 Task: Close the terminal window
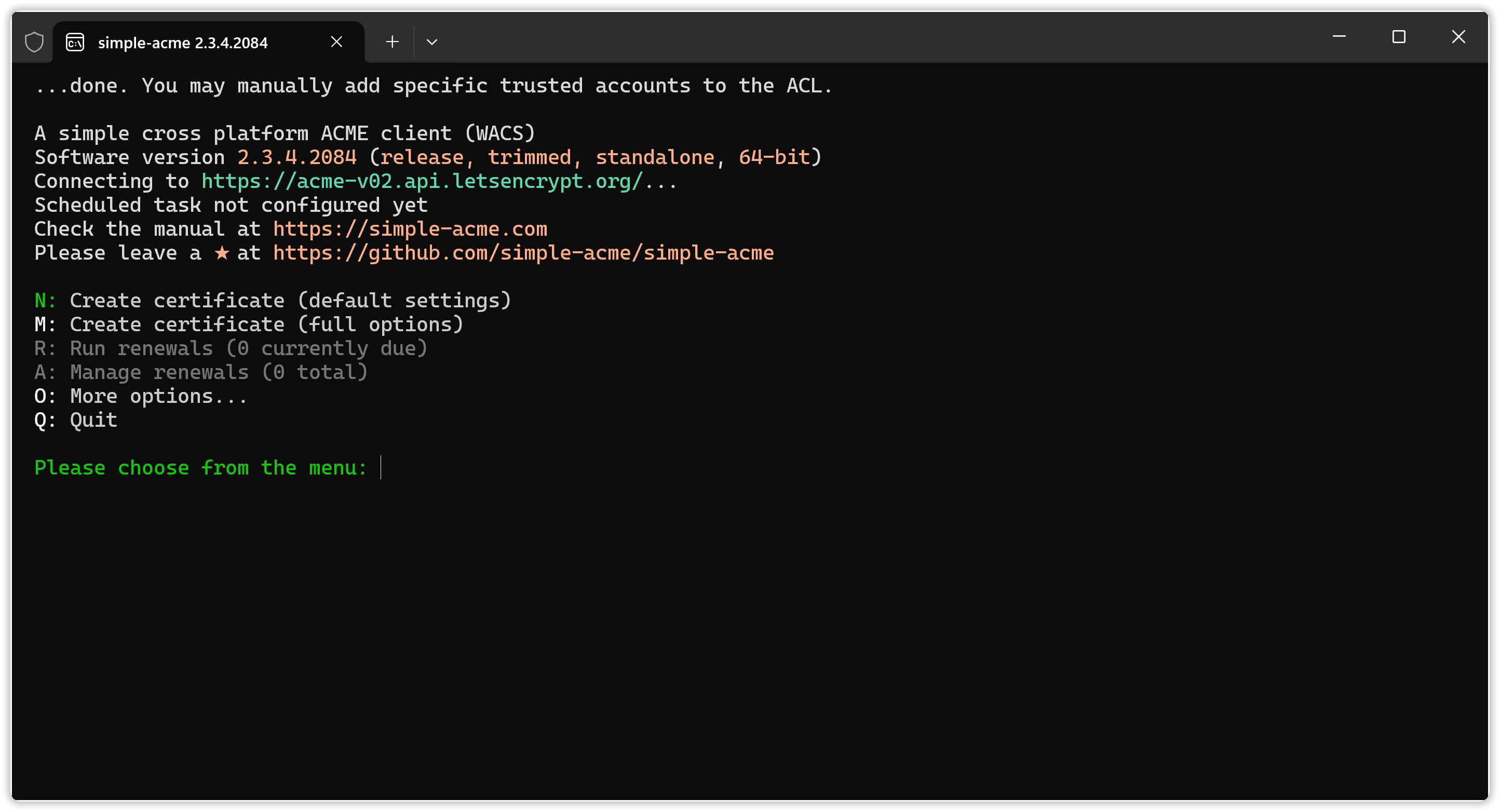point(1458,37)
